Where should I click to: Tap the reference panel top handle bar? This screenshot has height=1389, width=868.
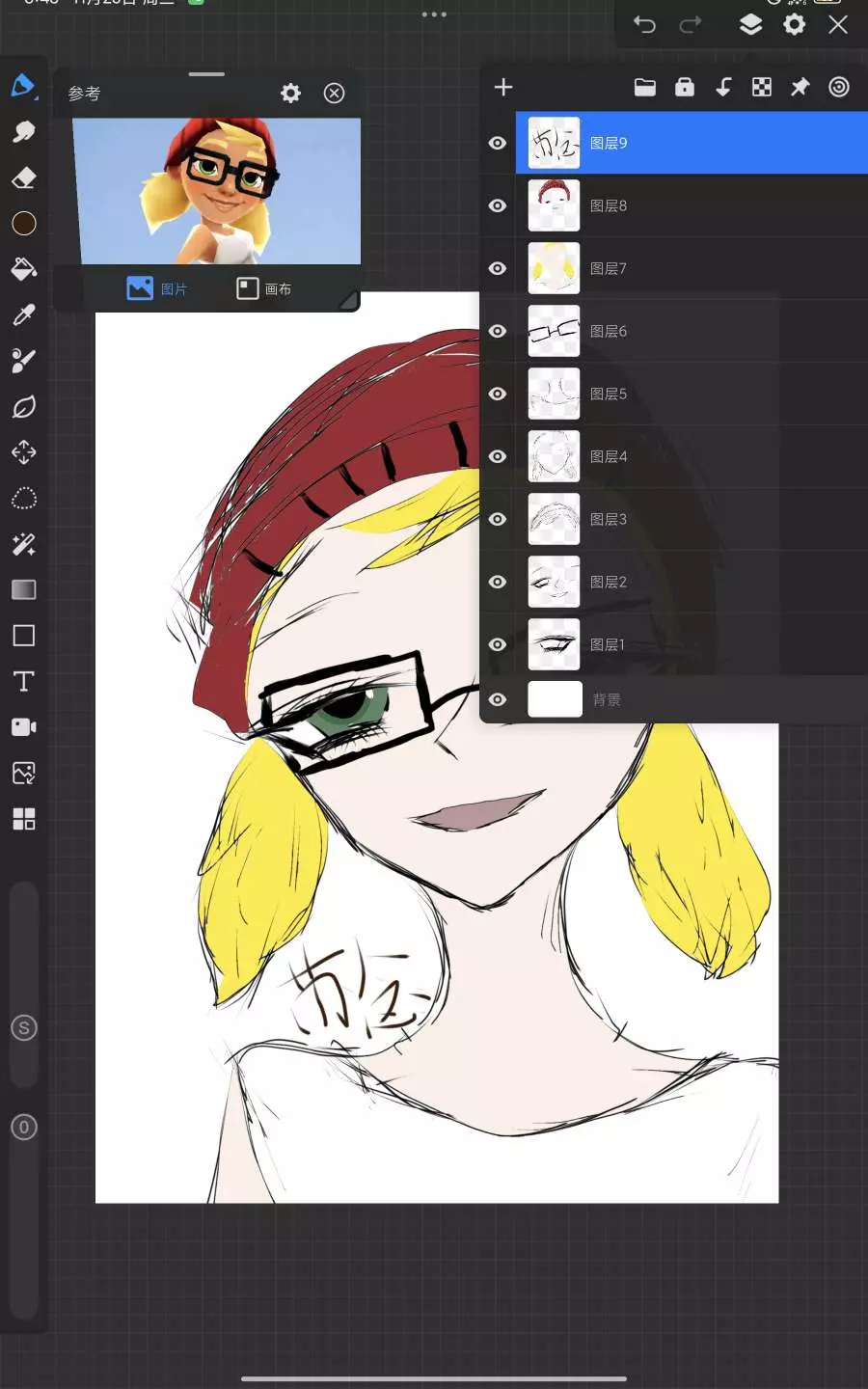[206, 74]
